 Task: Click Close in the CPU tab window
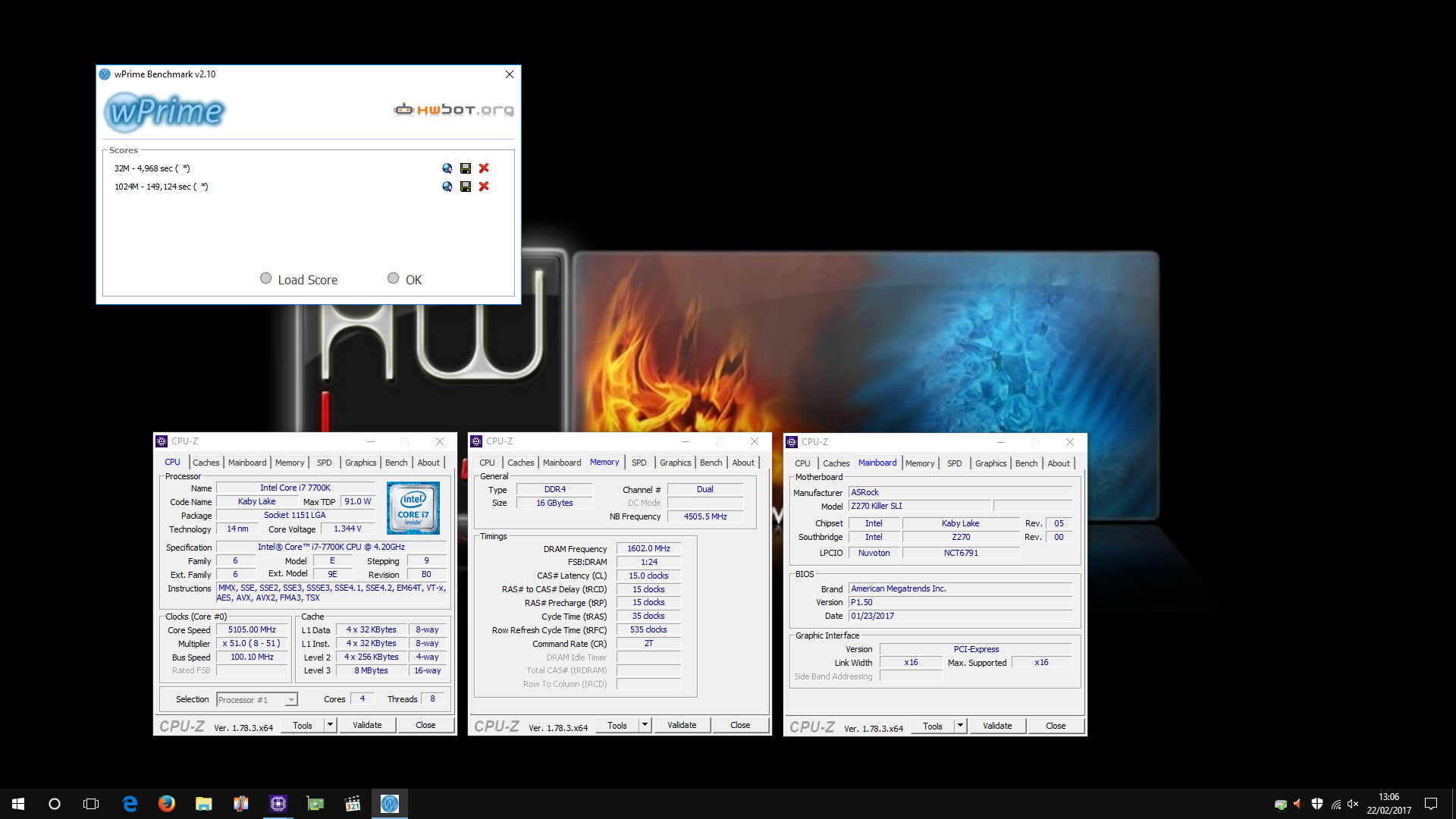coord(425,725)
